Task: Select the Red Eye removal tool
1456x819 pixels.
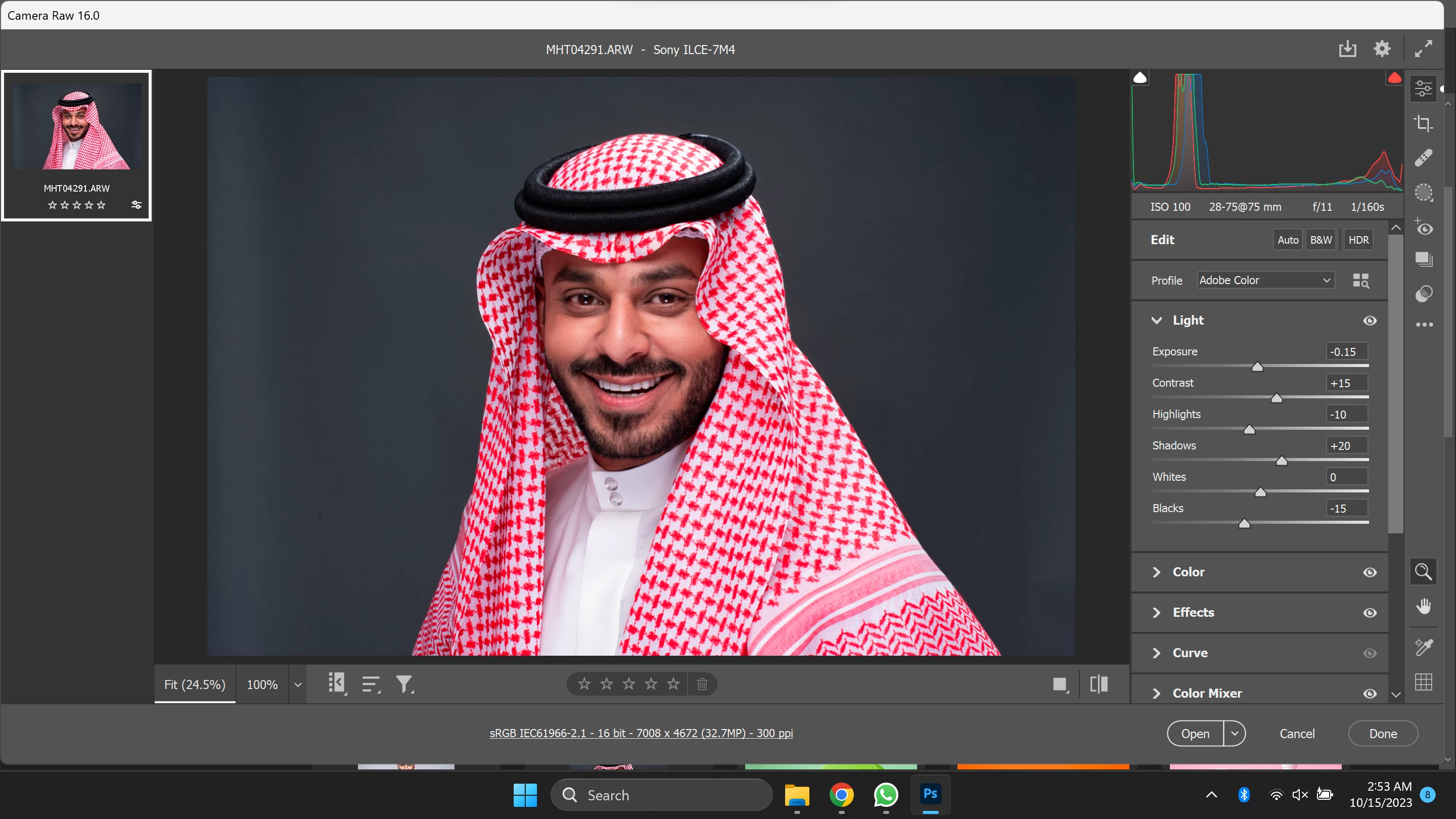Action: [x=1423, y=227]
